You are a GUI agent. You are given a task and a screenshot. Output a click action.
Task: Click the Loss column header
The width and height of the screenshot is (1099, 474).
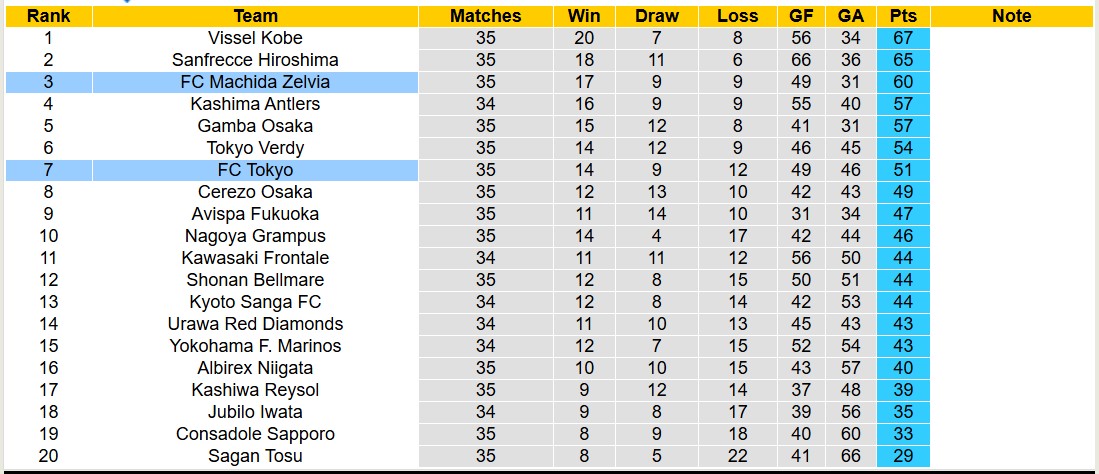click(737, 16)
